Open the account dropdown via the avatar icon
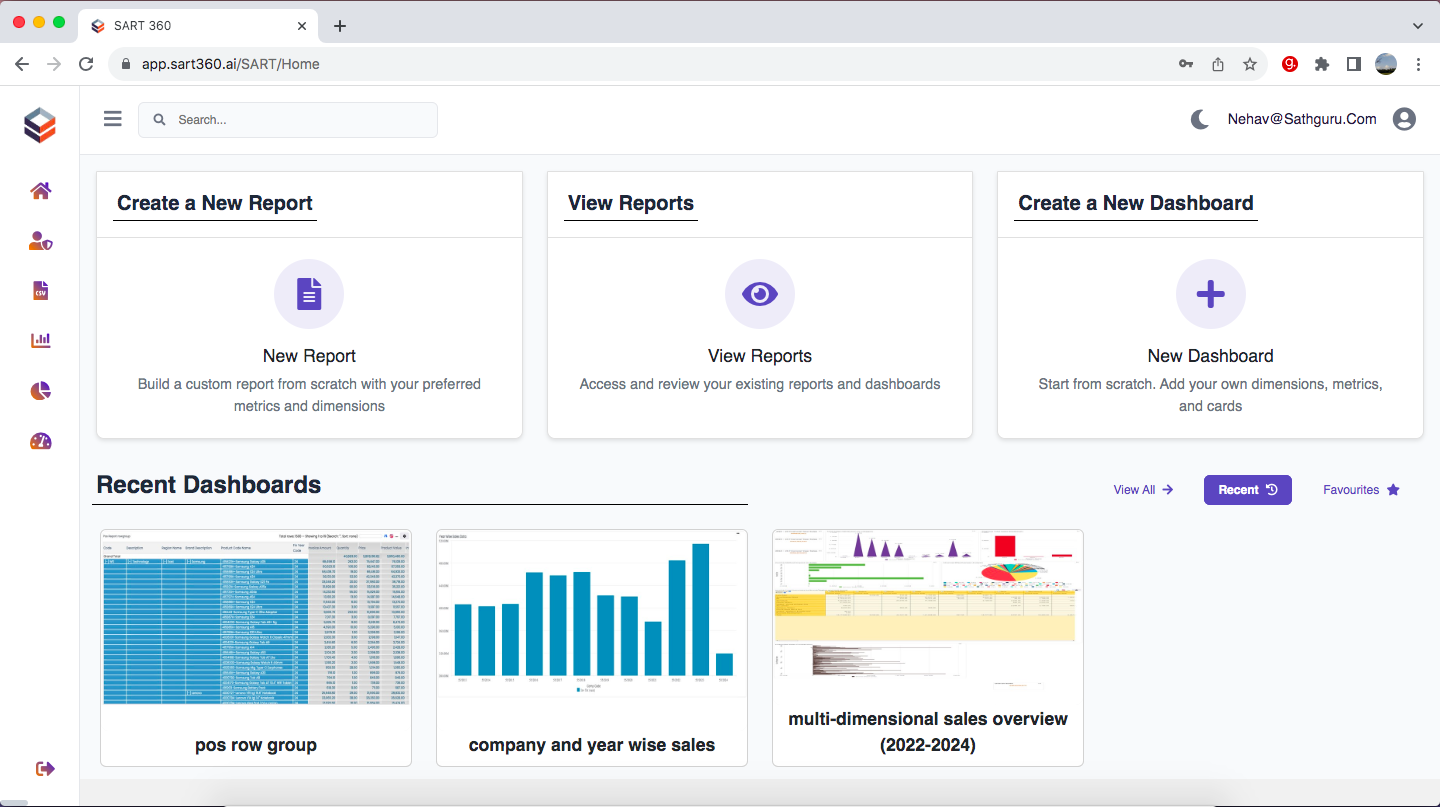The height and width of the screenshot is (807, 1440). [1404, 118]
